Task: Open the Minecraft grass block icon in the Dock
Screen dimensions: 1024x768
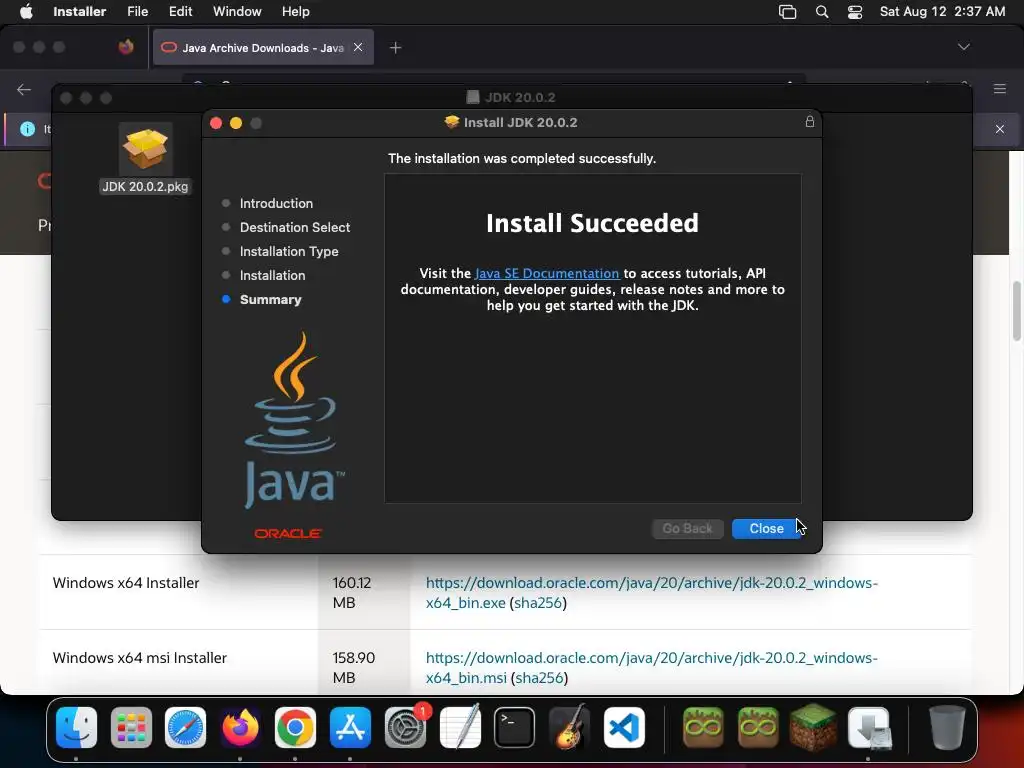Action: (813, 727)
